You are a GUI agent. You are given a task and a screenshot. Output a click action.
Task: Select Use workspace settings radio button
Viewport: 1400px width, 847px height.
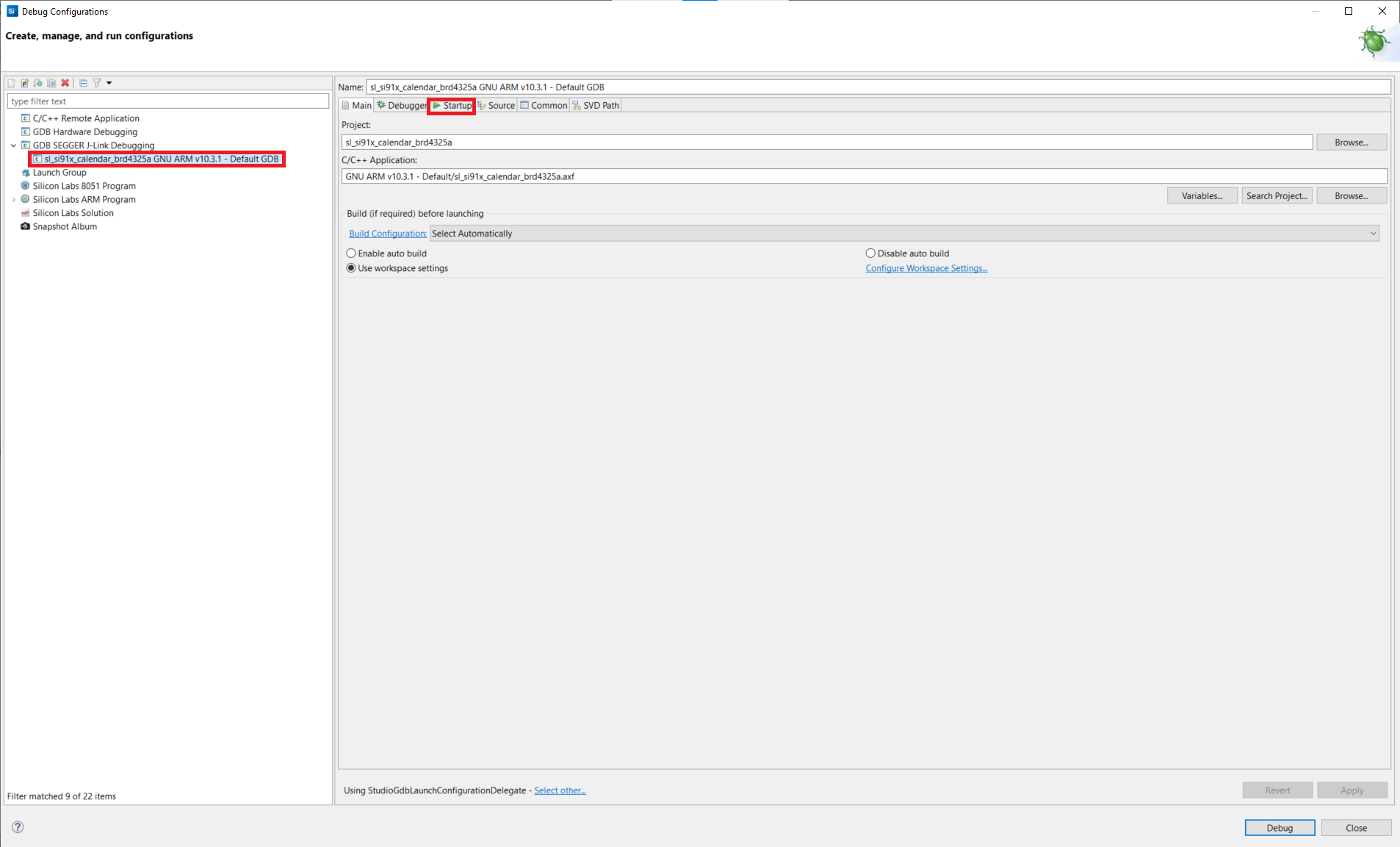tap(351, 268)
